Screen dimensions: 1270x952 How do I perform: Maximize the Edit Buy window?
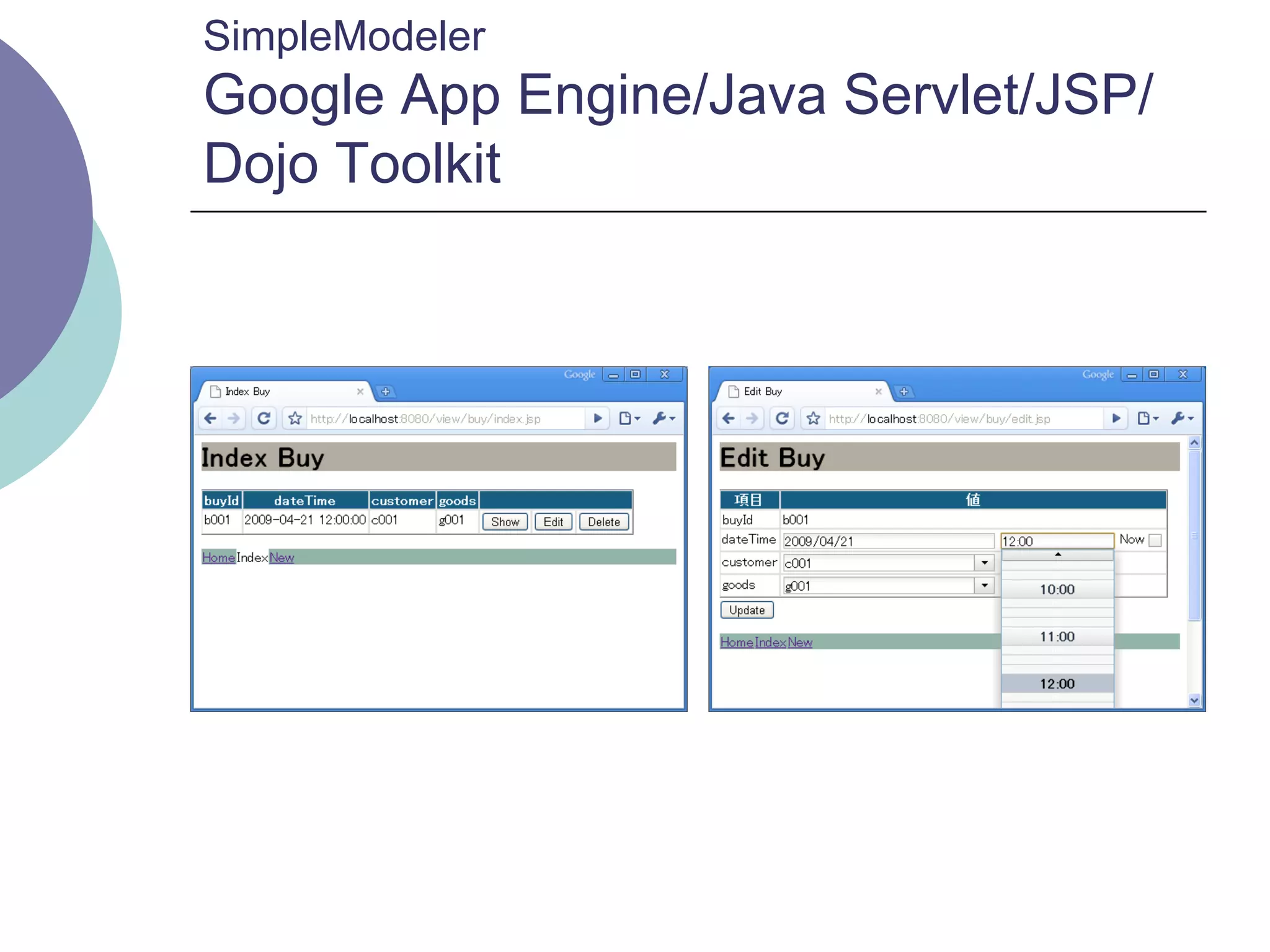pos(1153,374)
